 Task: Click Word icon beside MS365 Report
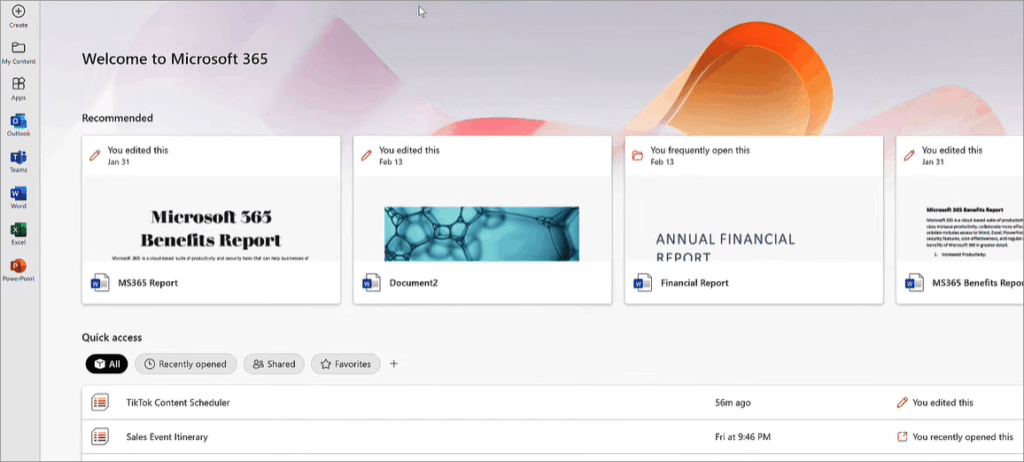pos(100,283)
